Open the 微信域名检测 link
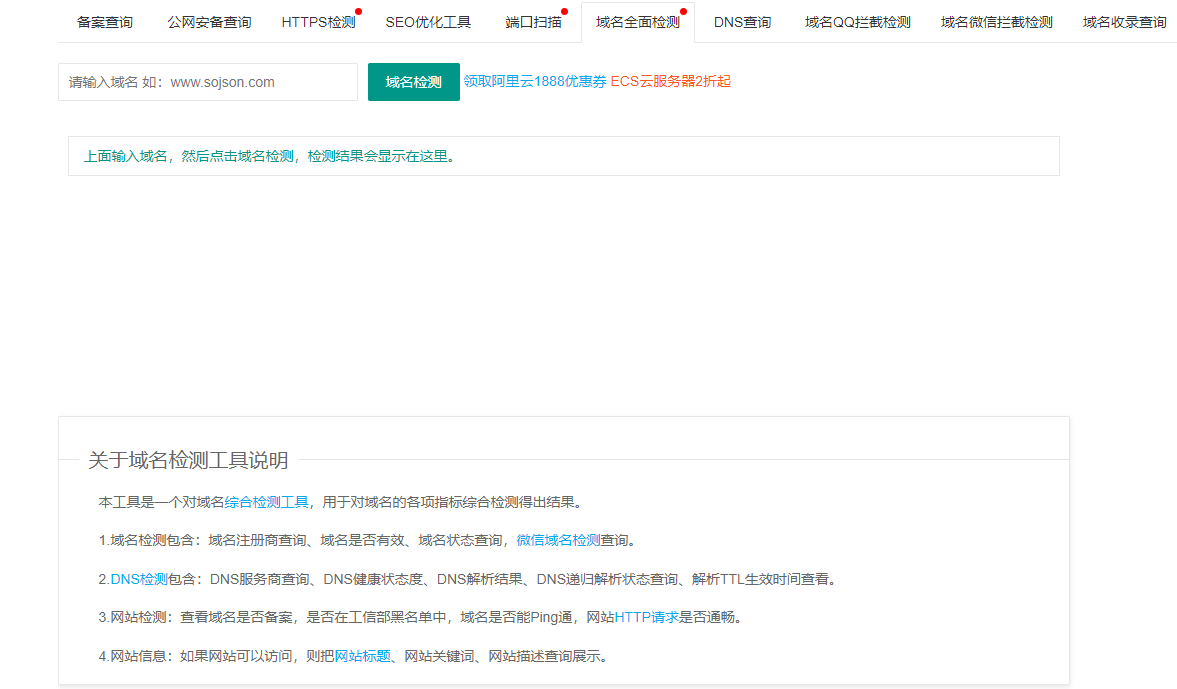1177x689 pixels. [558, 540]
